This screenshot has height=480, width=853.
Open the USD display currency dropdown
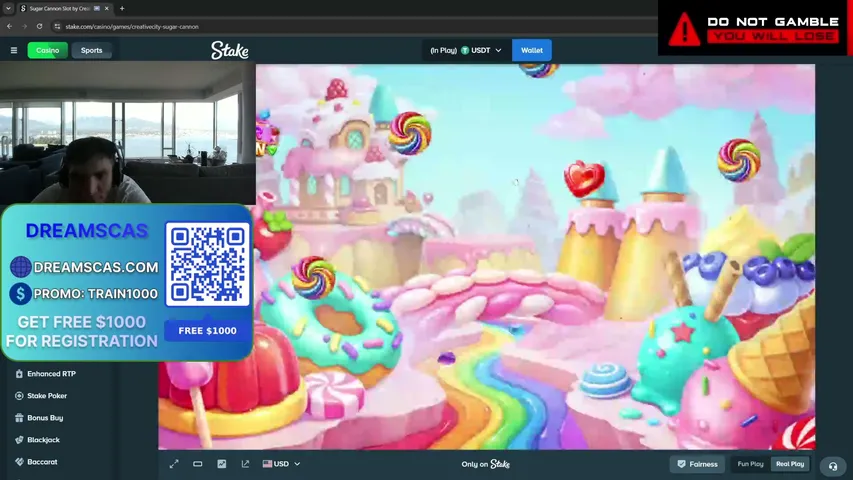[x=281, y=464]
